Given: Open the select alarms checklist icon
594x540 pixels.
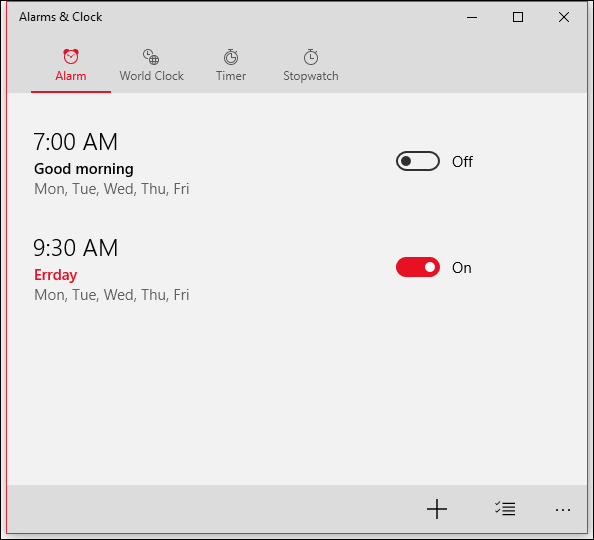Looking at the screenshot, I should pos(505,509).
